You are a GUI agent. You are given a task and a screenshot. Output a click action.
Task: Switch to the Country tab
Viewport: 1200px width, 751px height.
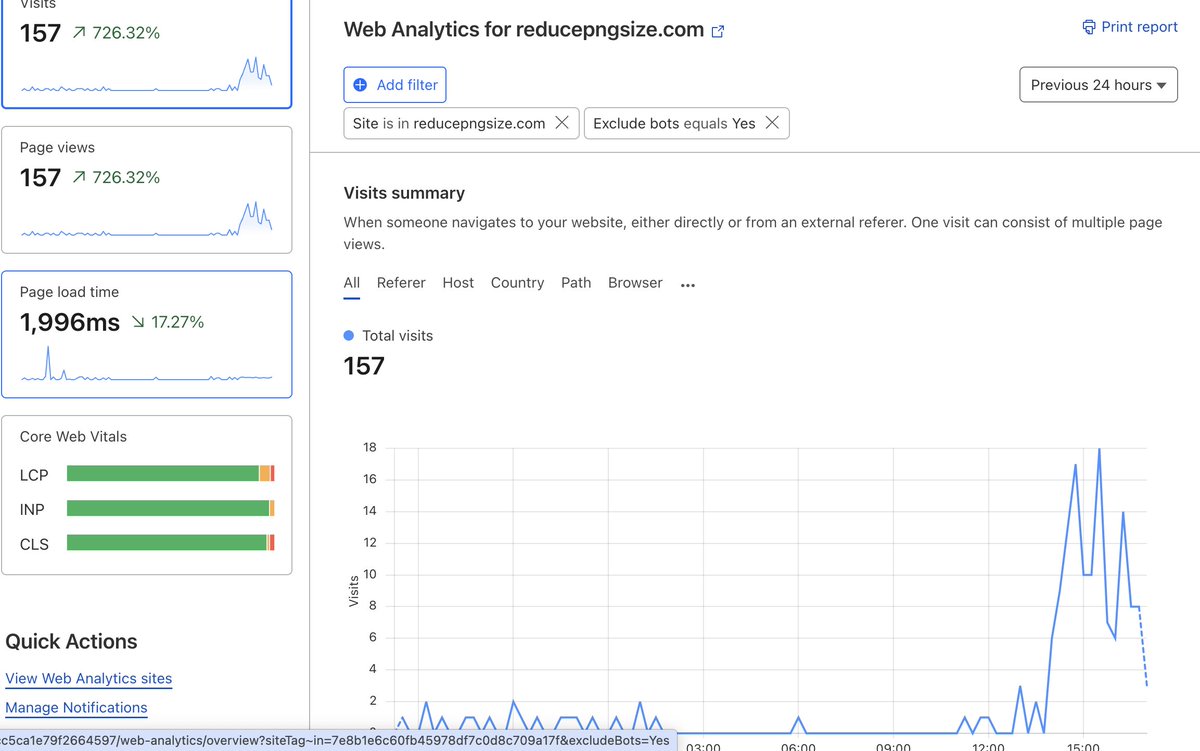point(517,283)
